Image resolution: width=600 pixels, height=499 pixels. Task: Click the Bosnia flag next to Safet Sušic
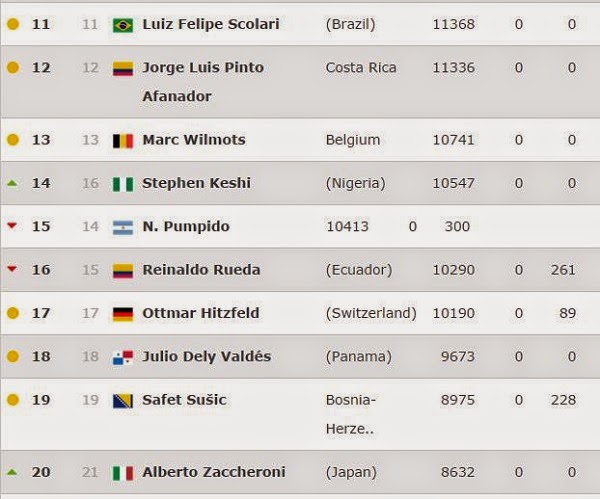click(123, 401)
